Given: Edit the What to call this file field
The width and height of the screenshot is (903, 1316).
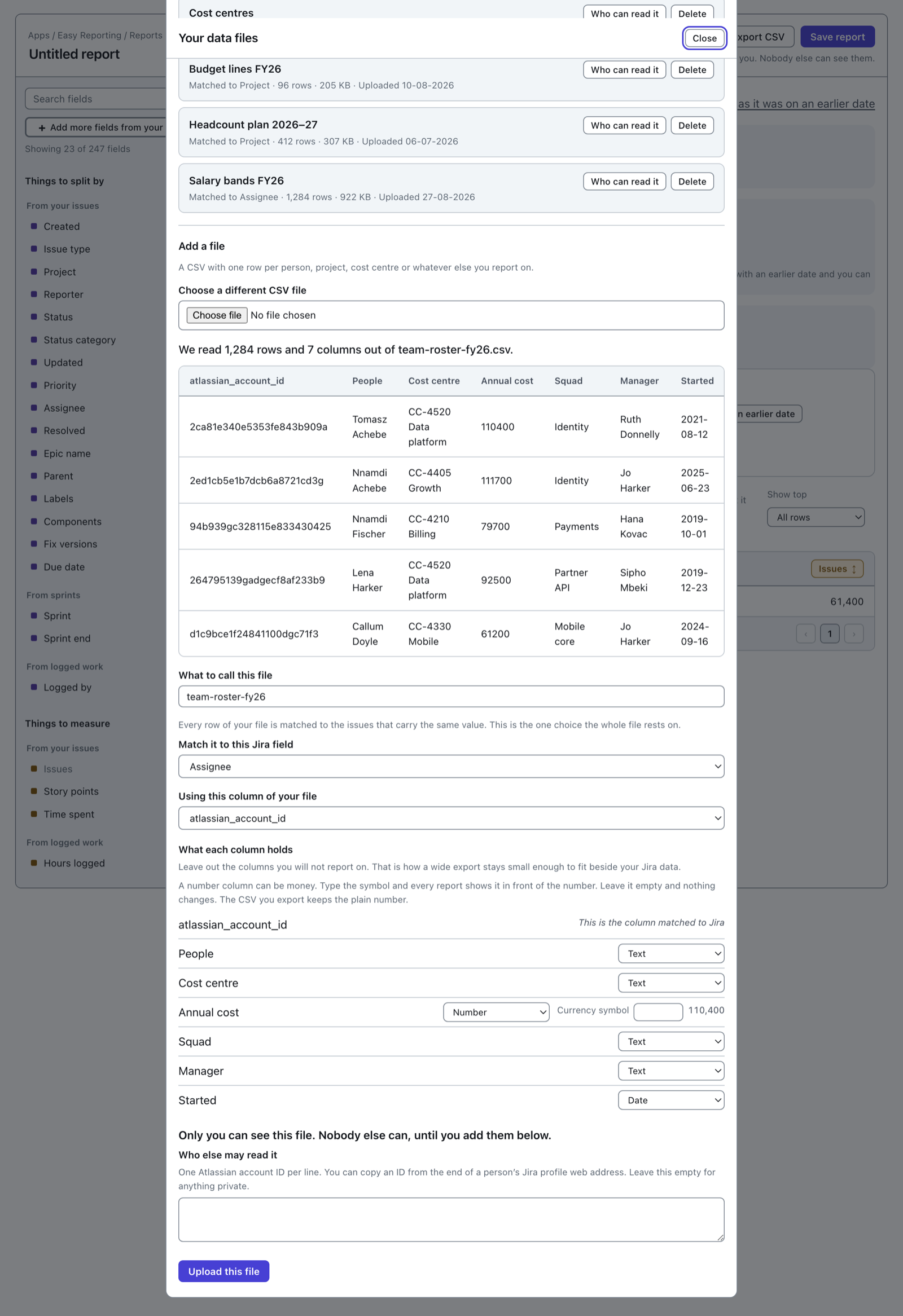Looking at the screenshot, I should pos(451,696).
